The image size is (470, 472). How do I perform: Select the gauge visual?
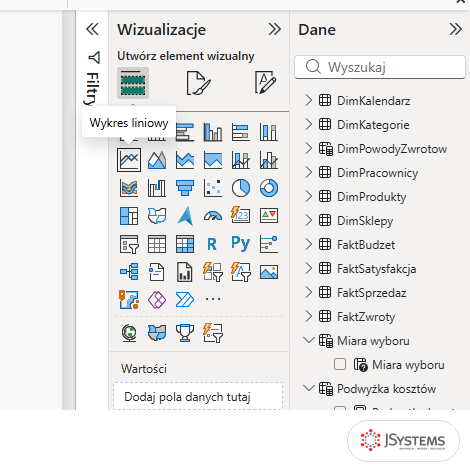point(213,216)
